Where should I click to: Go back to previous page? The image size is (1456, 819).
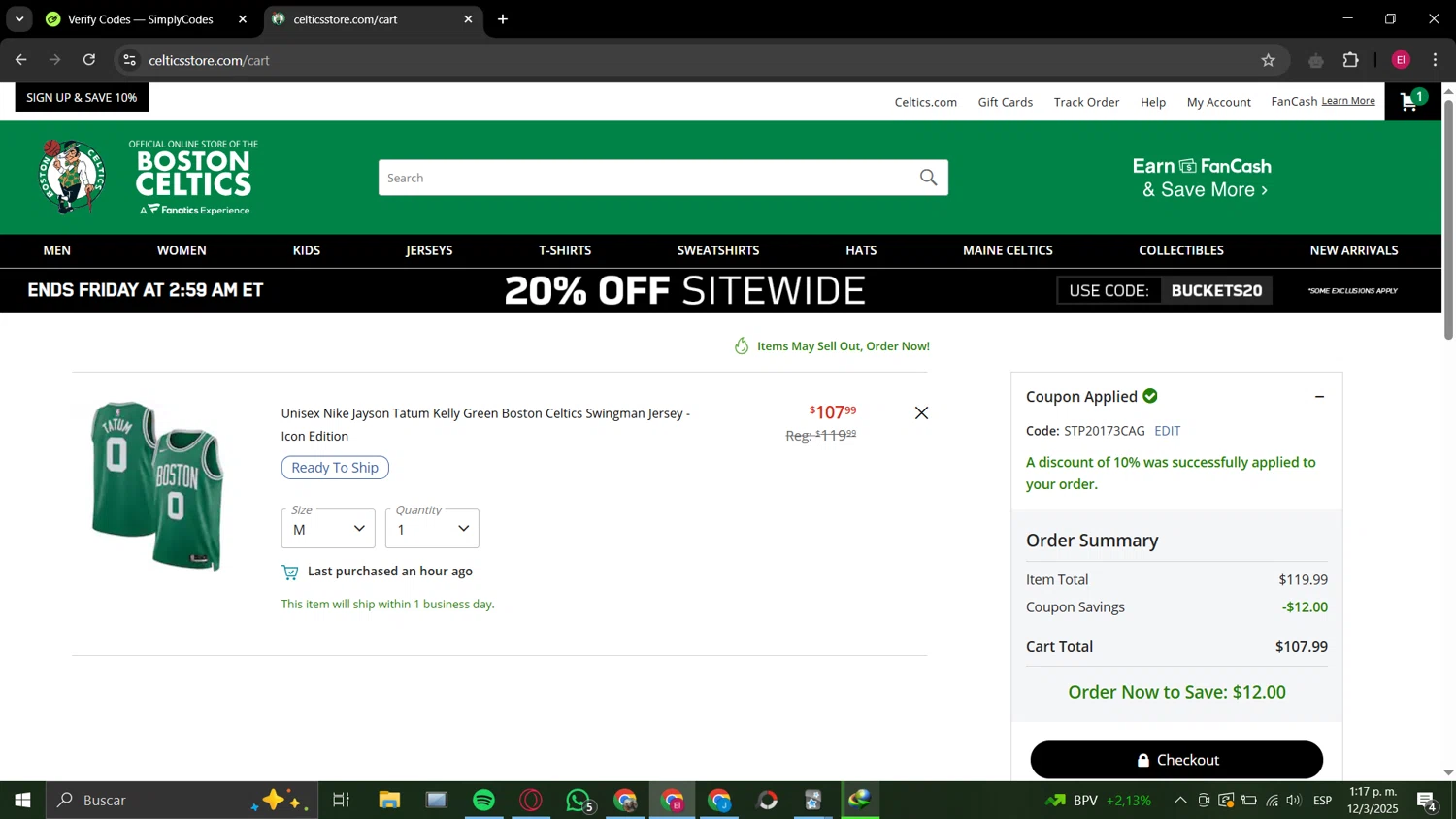tap(21, 60)
